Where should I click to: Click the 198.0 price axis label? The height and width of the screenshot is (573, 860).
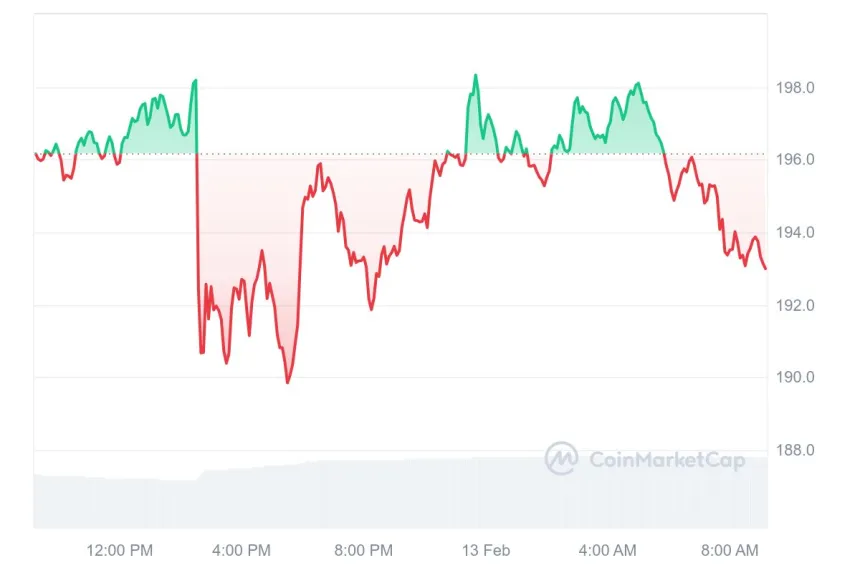(797, 88)
